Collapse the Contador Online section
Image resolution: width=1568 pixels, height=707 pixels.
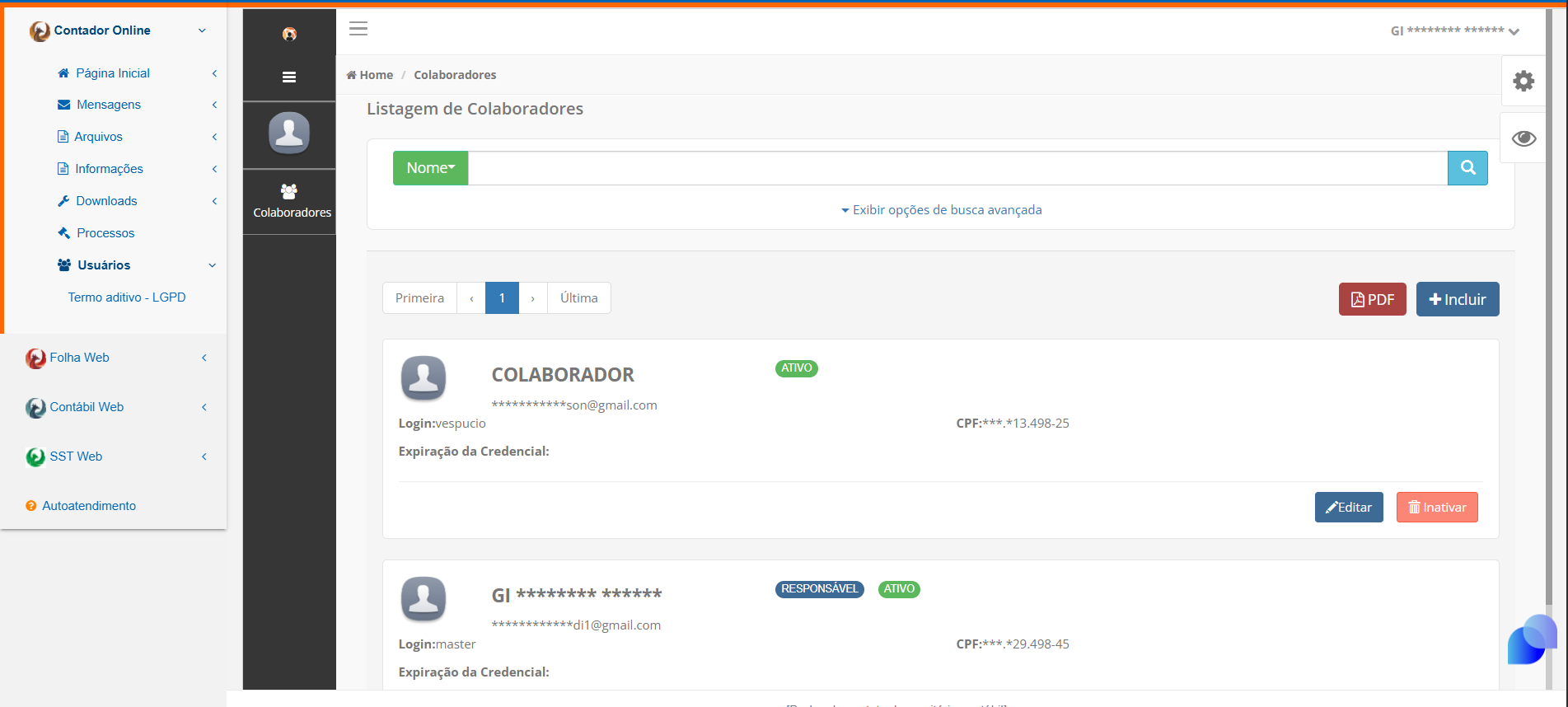[203, 31]
